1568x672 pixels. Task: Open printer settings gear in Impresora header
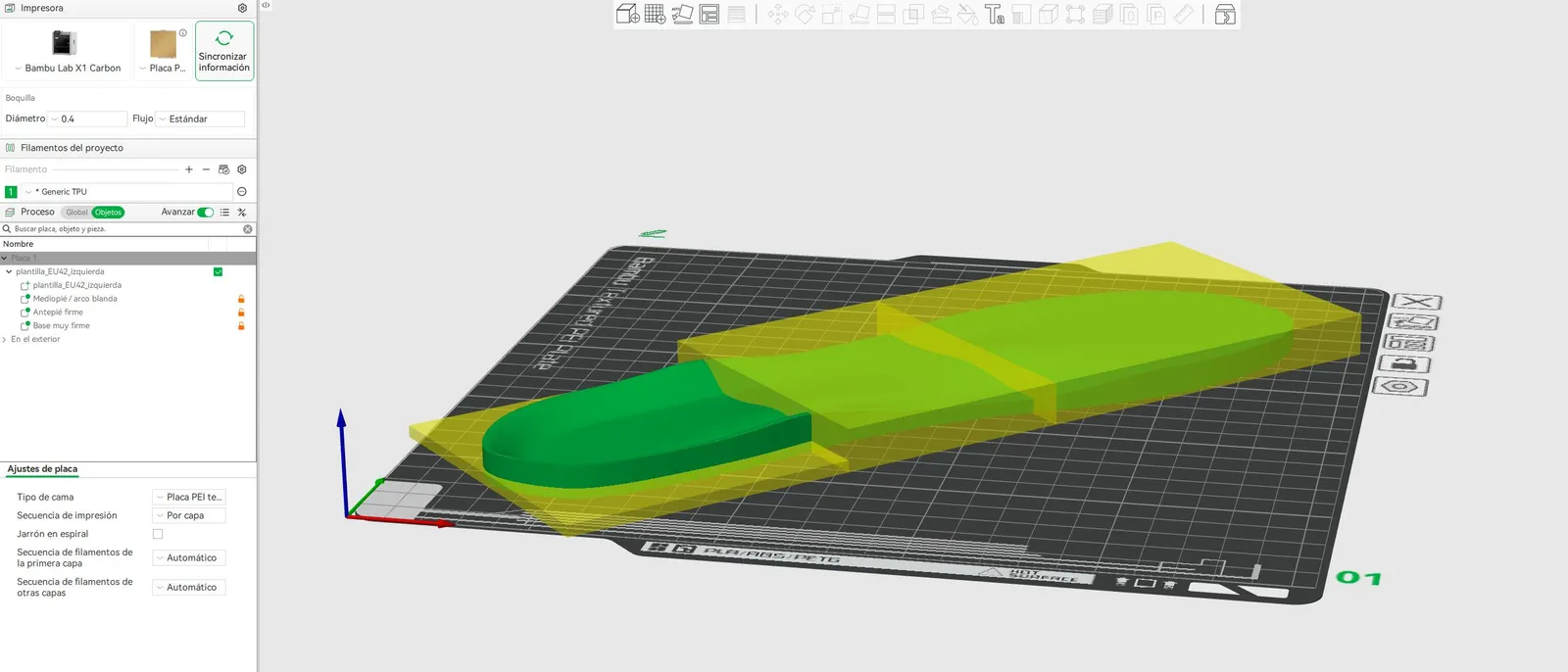243,8
